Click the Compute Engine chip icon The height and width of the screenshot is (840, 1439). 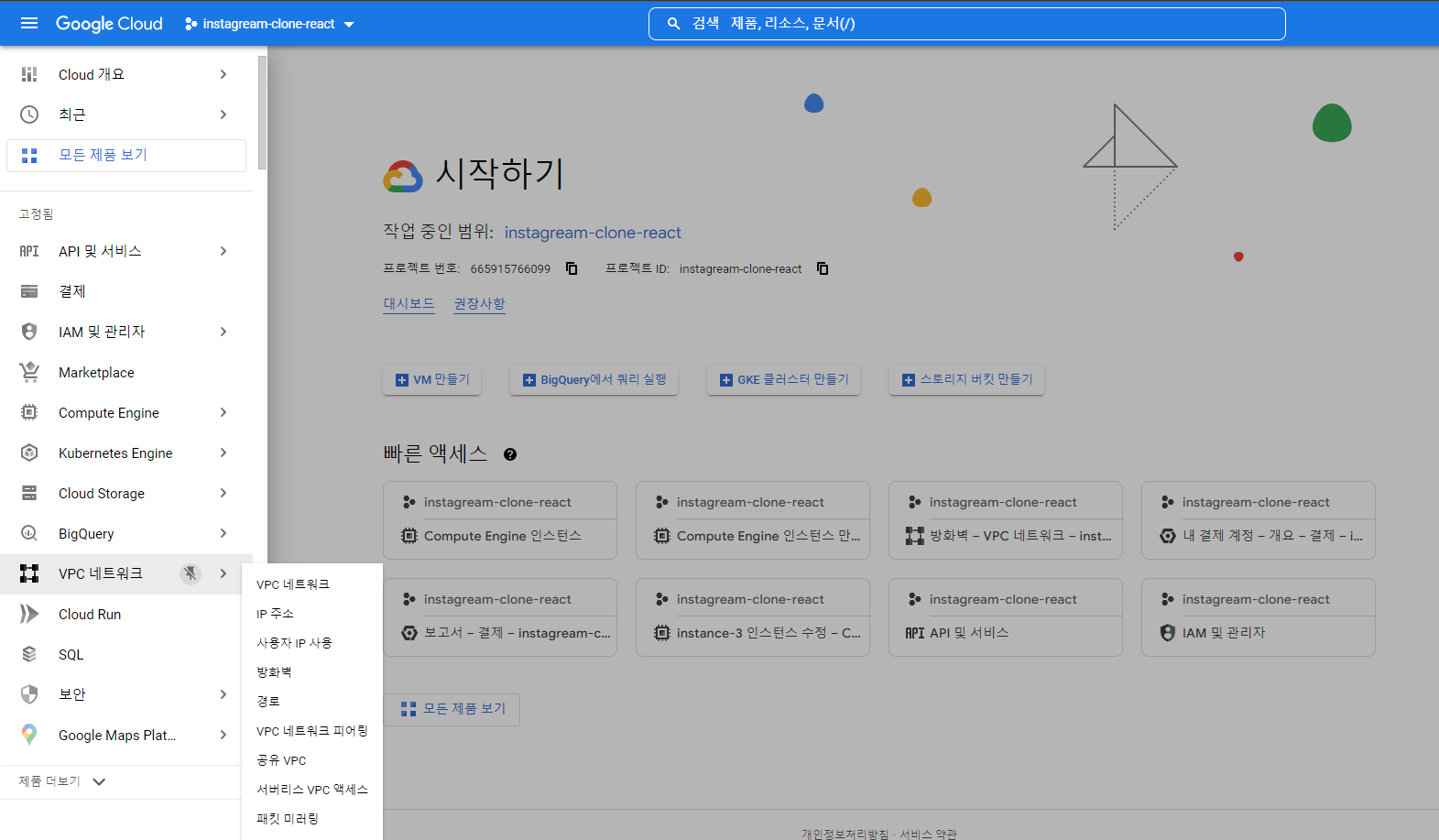(x=29, y=412)
